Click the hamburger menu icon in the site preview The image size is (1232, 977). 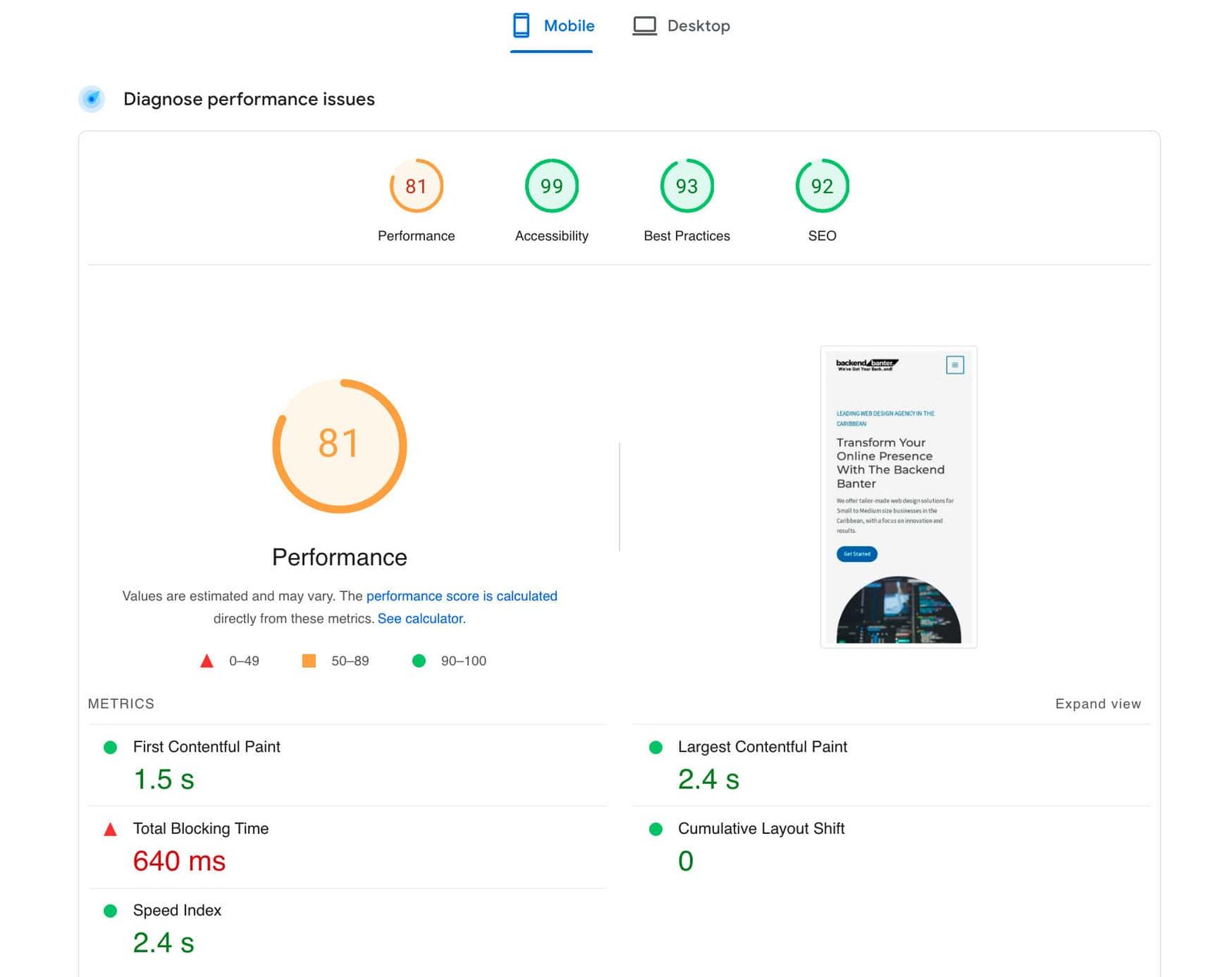pos(955,365)
